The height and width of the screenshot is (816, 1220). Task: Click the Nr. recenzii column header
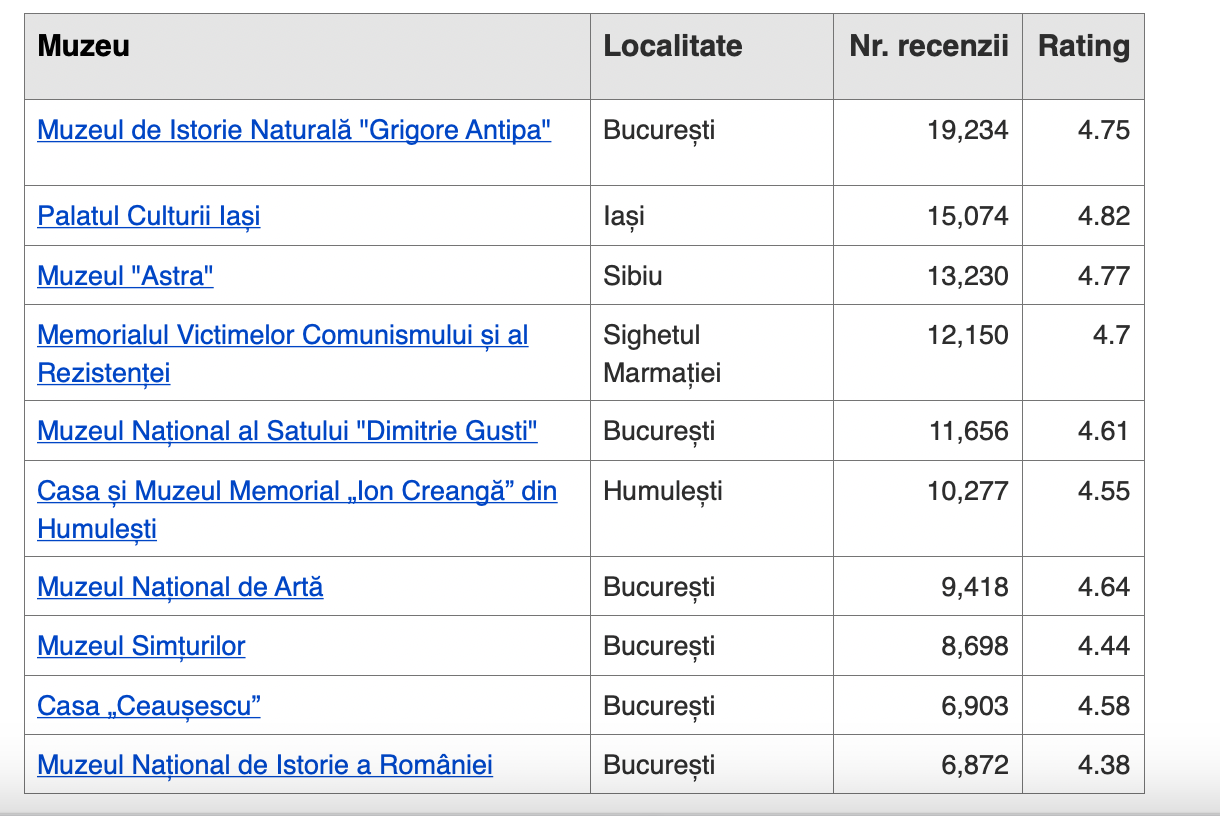(x=928, y=46)
